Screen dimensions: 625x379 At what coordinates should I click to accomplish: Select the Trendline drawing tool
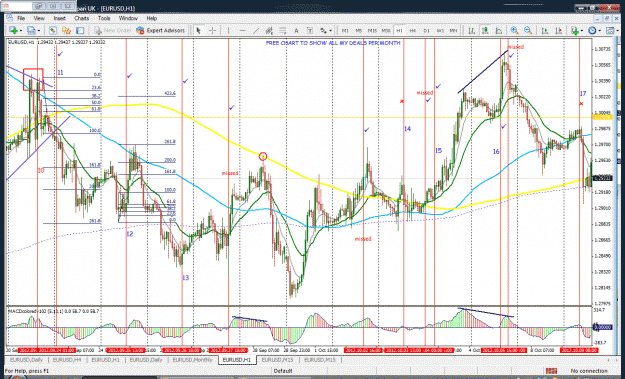point(256,30)
